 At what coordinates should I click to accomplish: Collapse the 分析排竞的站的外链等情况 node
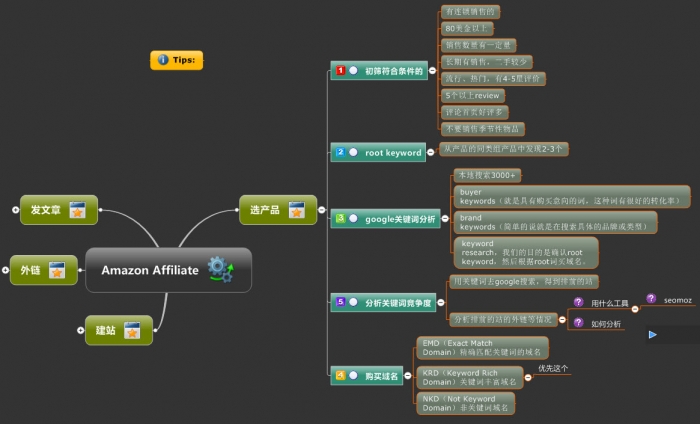pyautogui.click(x=562, y=320)
